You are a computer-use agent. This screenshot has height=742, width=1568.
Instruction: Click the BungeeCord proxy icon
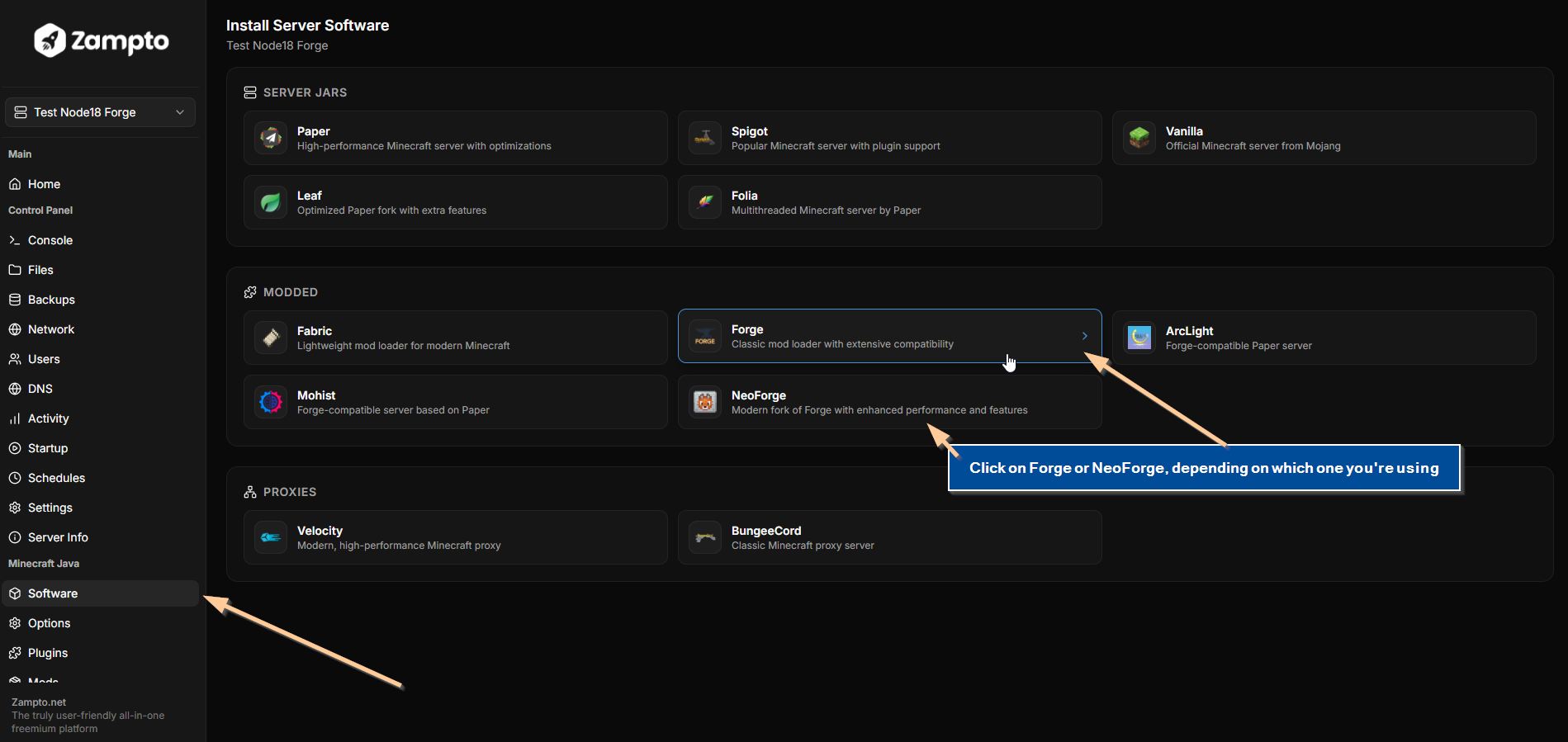[x=705, y=537]
